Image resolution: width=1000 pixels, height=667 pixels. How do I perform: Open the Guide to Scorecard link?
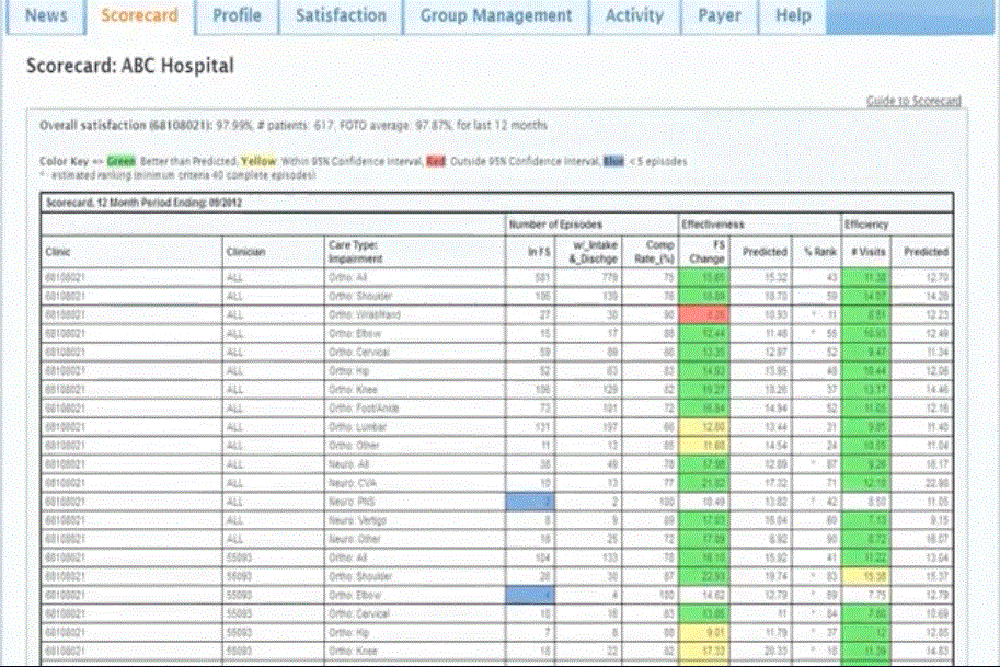(913, 101)
